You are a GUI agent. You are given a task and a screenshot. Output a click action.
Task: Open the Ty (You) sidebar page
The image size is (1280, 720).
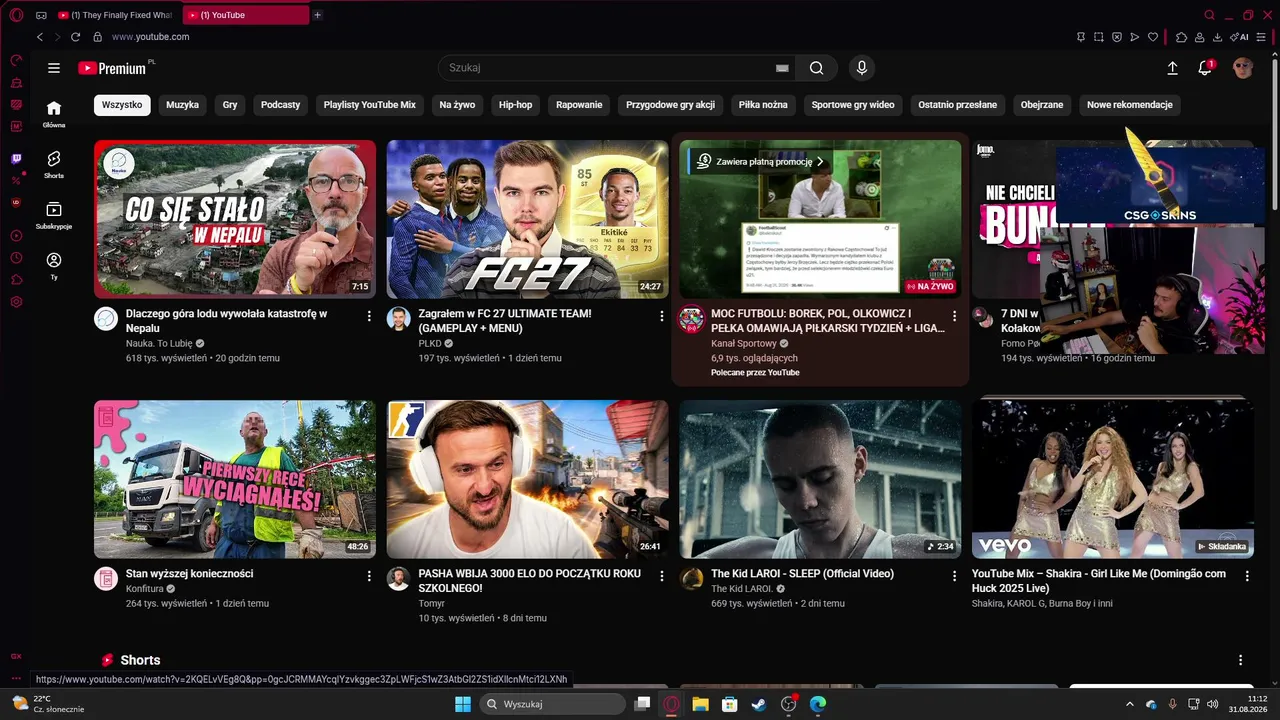[54, 265]
